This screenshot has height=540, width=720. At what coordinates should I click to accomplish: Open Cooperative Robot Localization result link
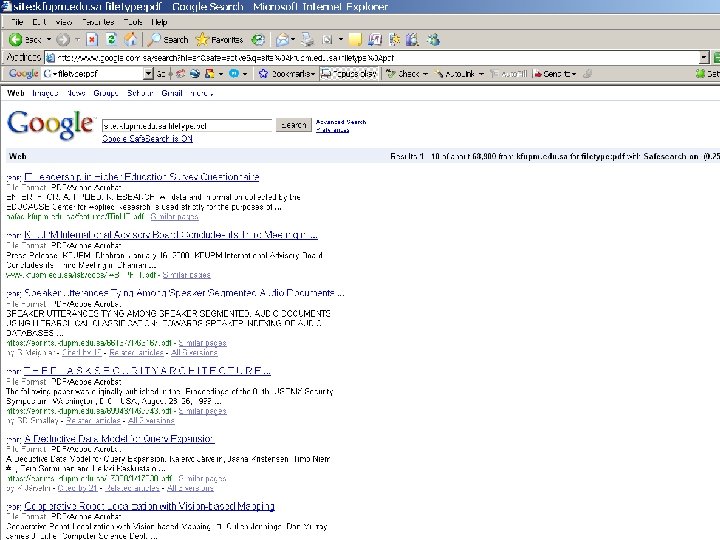pyautogui.click(x=149, y=506)
